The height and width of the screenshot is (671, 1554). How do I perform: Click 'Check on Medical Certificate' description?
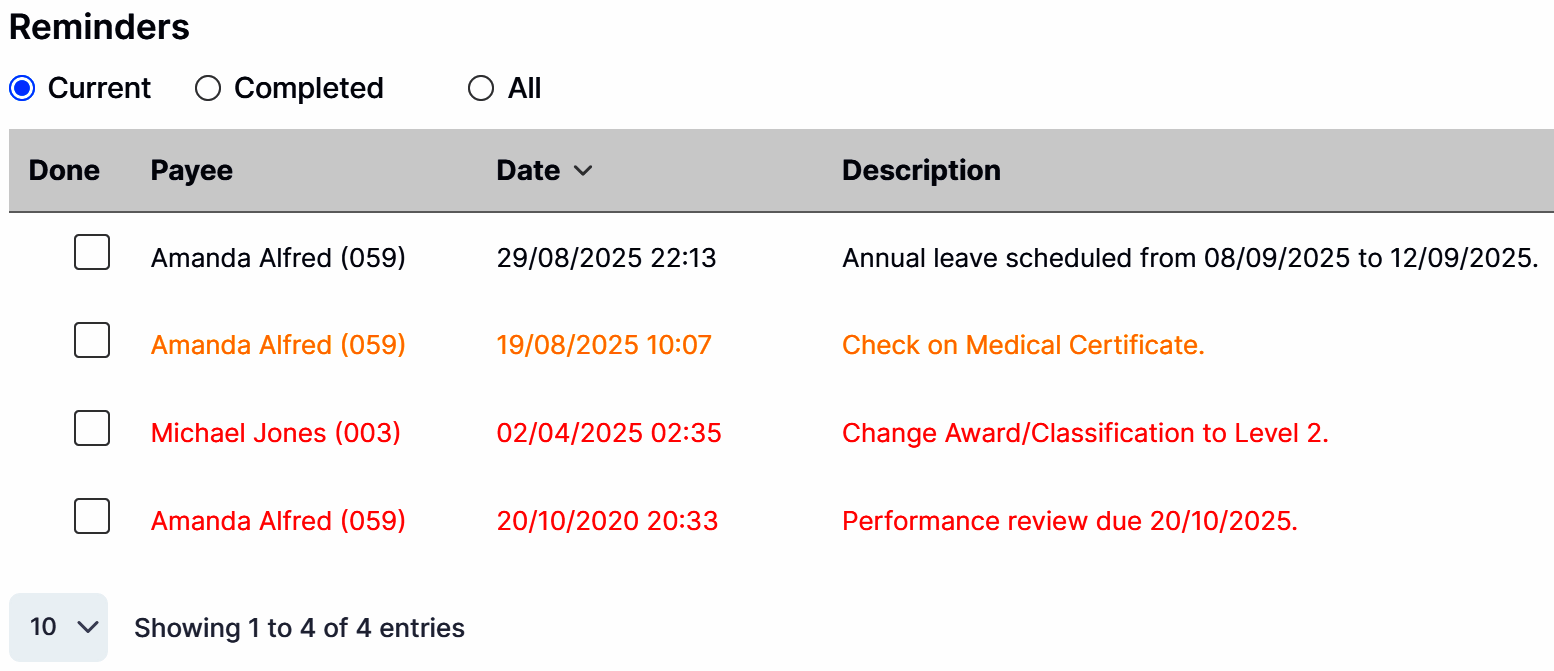[1023, 345]
